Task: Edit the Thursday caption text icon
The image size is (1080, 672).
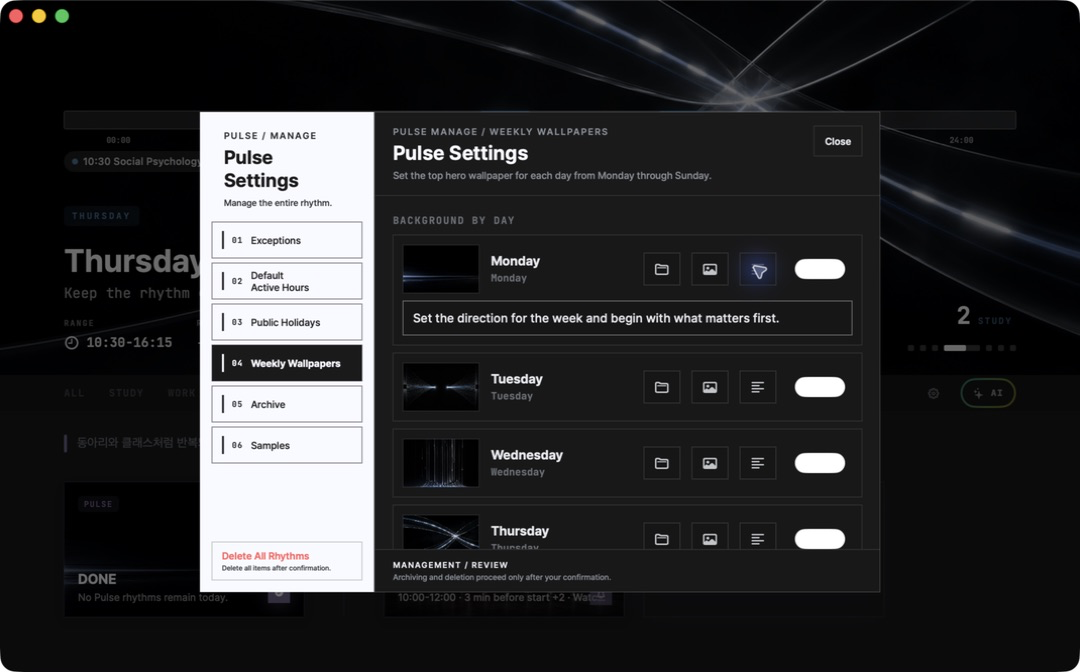Action: click(758, 536)
